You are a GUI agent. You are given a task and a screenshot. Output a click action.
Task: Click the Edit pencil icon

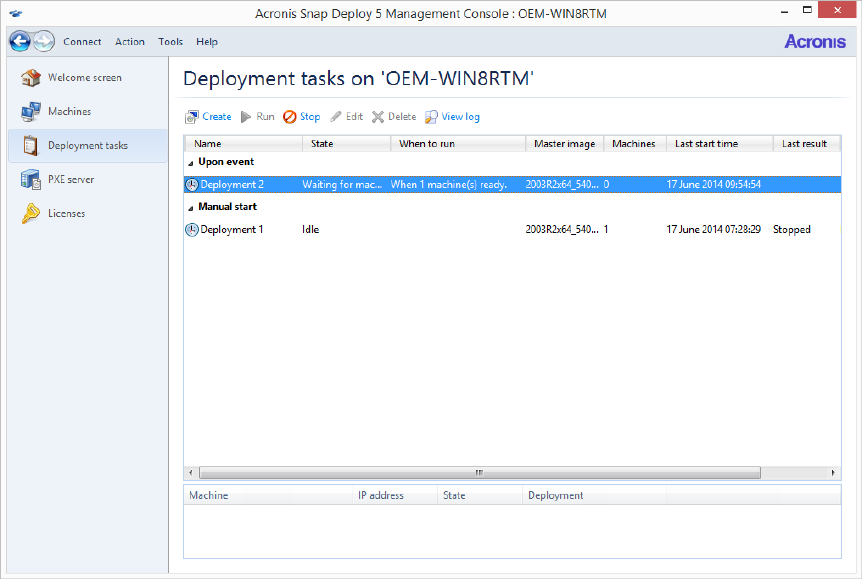coord(336,117)
